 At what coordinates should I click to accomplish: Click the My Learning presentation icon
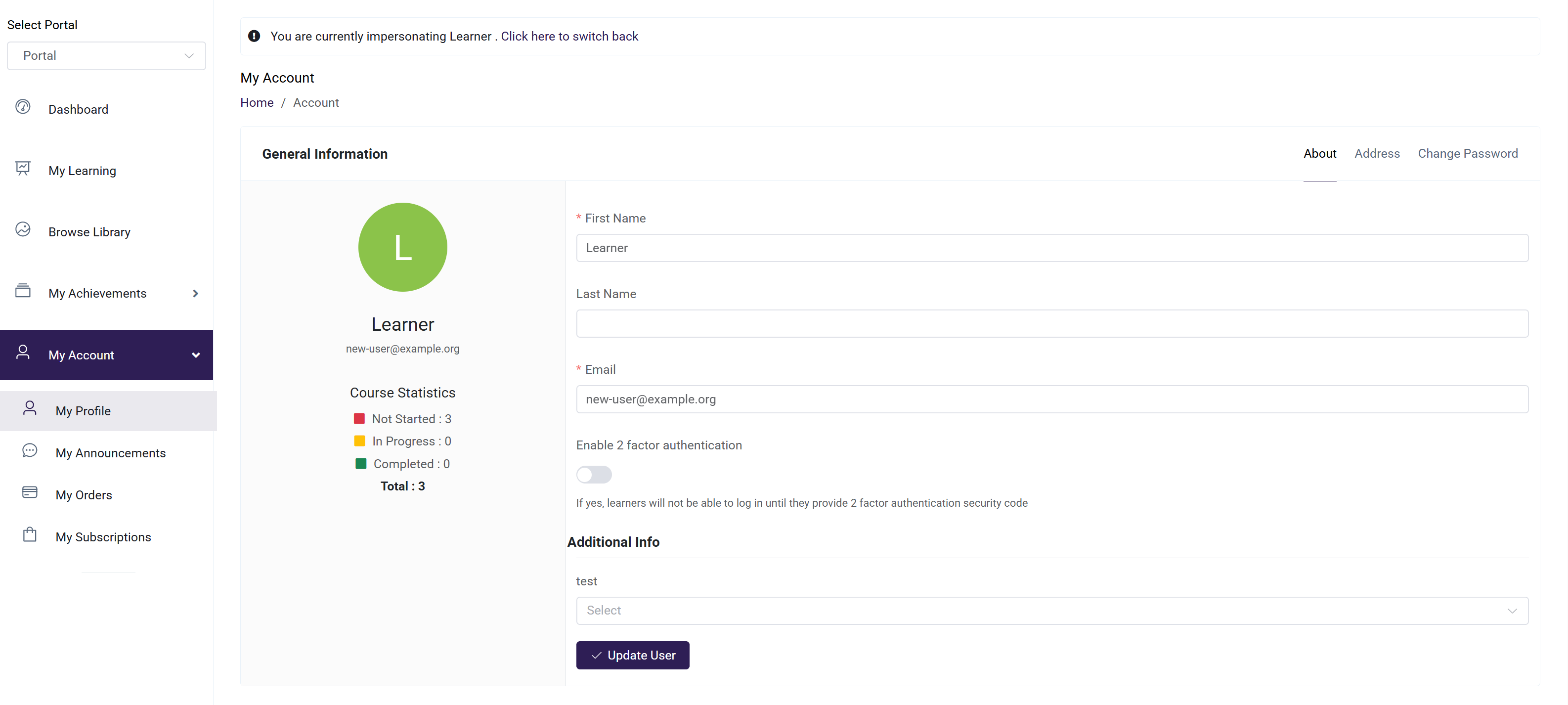23,169
